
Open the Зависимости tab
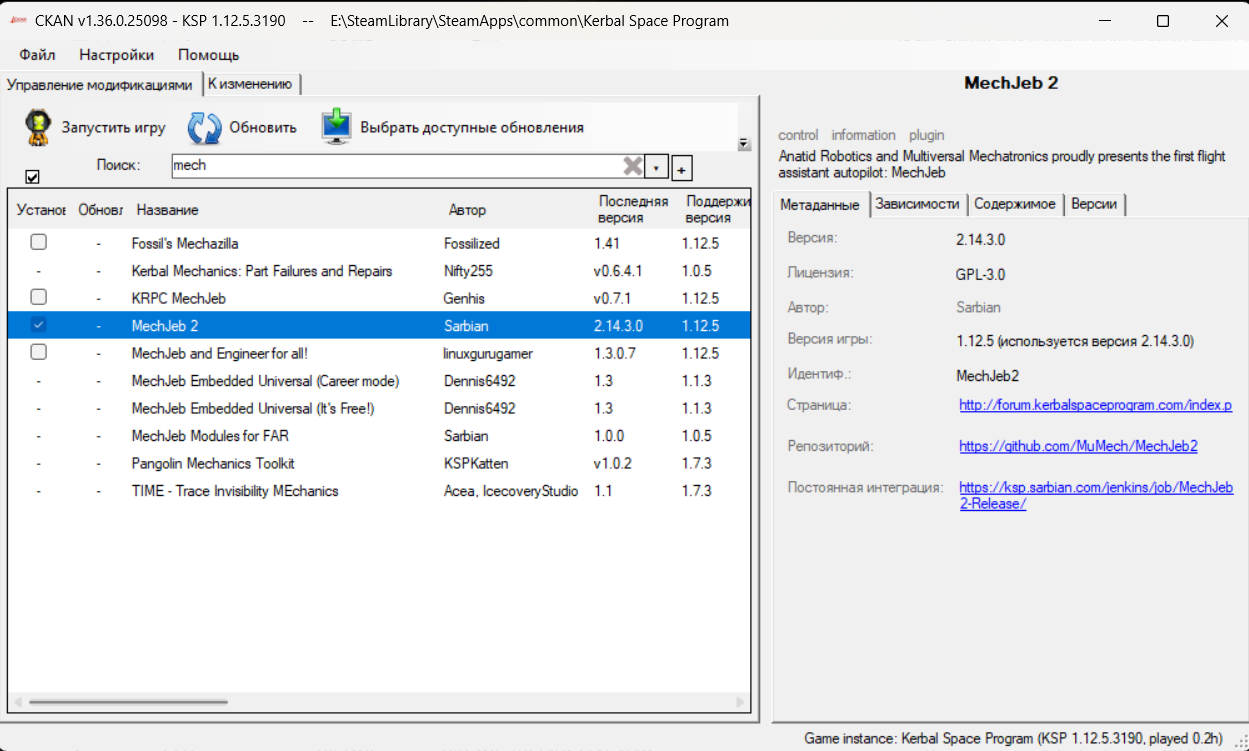[917, 204]
